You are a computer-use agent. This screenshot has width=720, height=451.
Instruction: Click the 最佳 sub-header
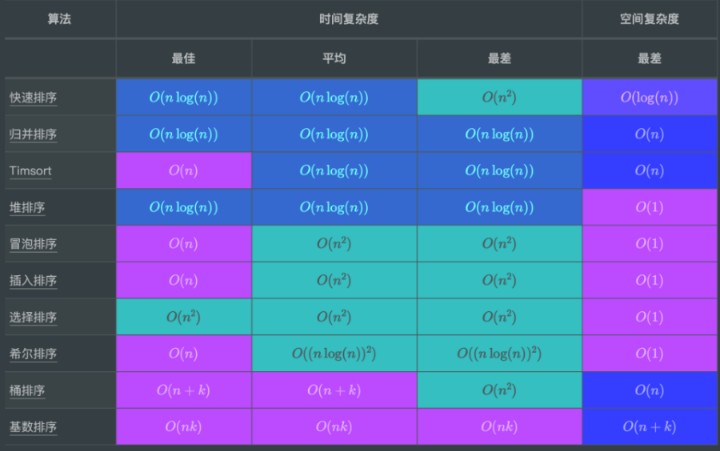[183, 58]
